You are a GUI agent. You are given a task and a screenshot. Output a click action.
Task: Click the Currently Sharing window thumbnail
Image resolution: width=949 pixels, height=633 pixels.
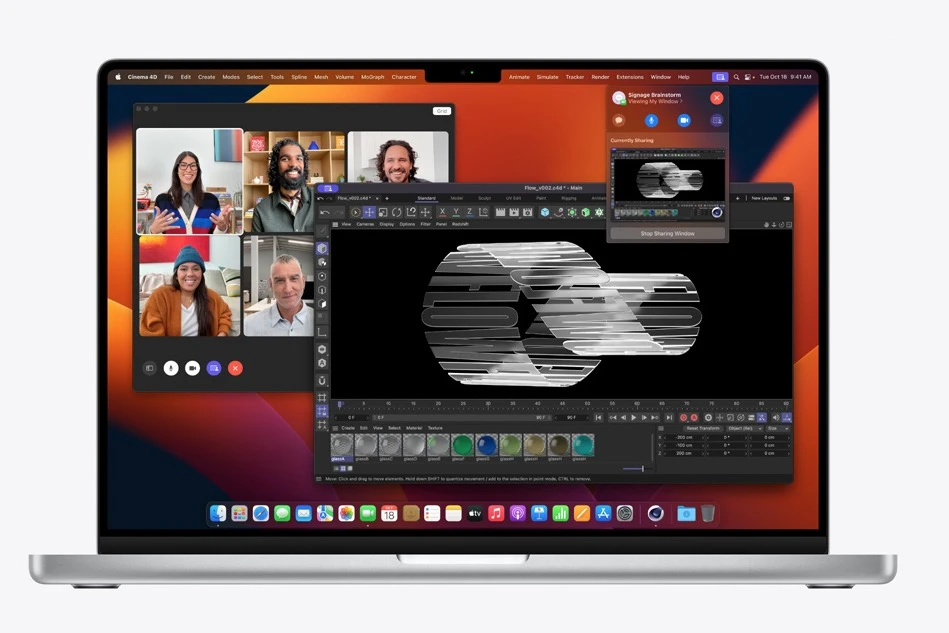click(x=668, y=184)
